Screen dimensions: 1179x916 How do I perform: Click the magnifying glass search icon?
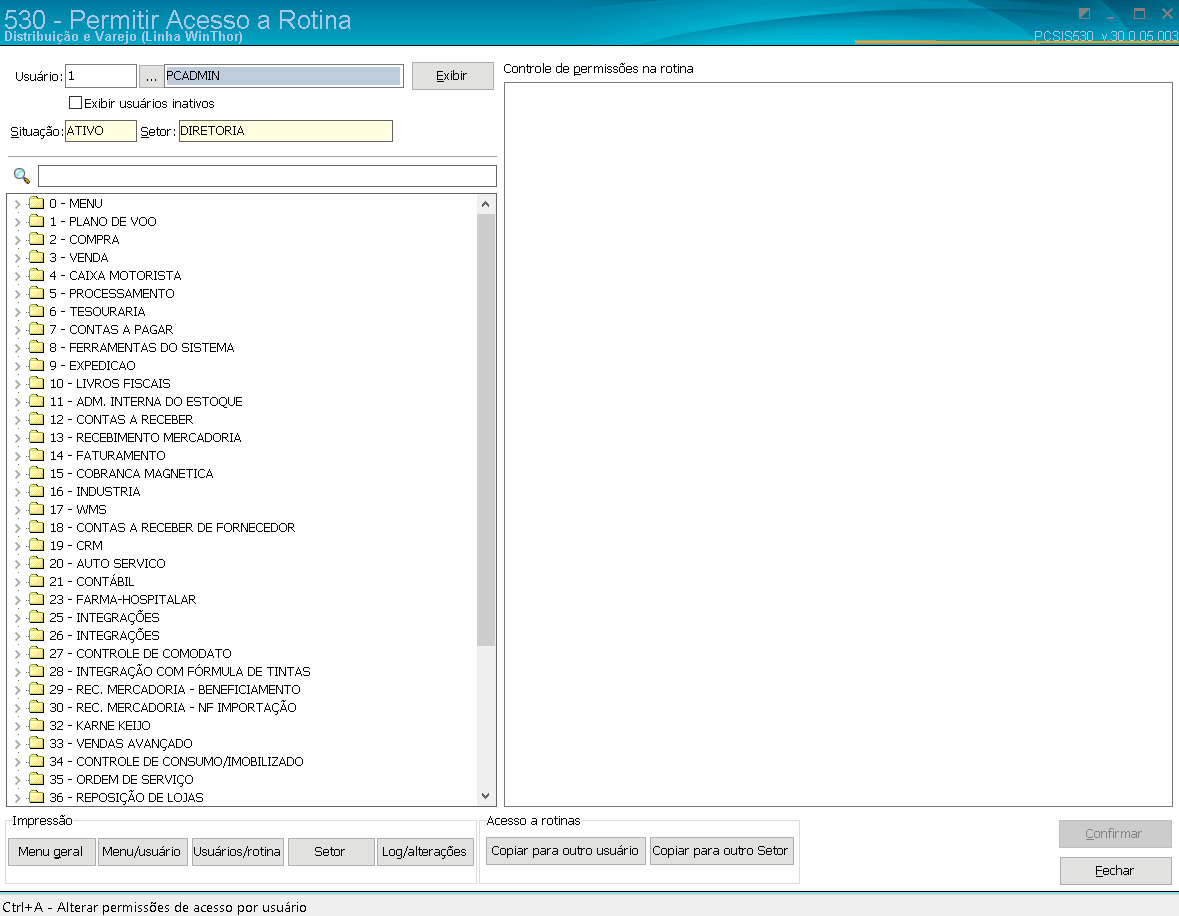tap(22, 176)
